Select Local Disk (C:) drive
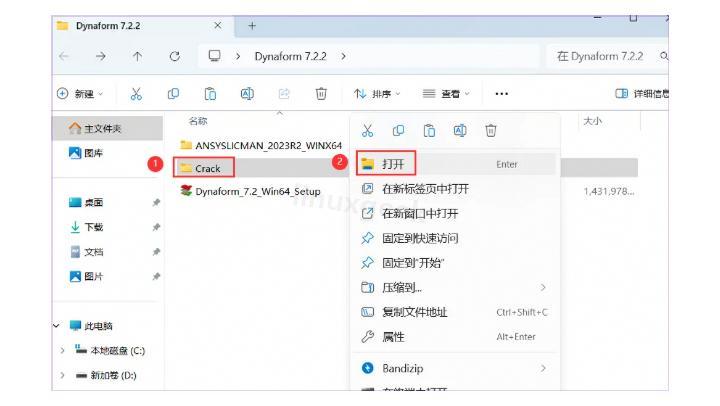The image size is (720, 406). 110,350
